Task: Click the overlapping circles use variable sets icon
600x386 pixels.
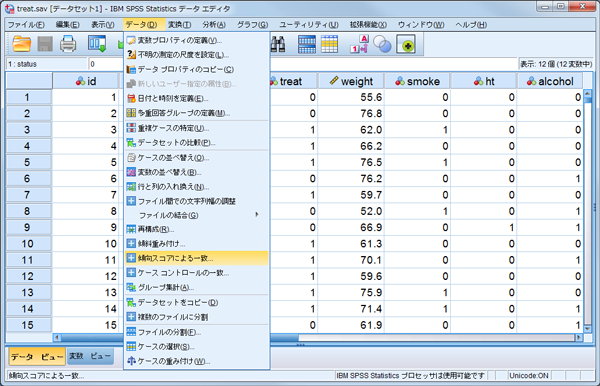Action: click(x=382, y=44)
